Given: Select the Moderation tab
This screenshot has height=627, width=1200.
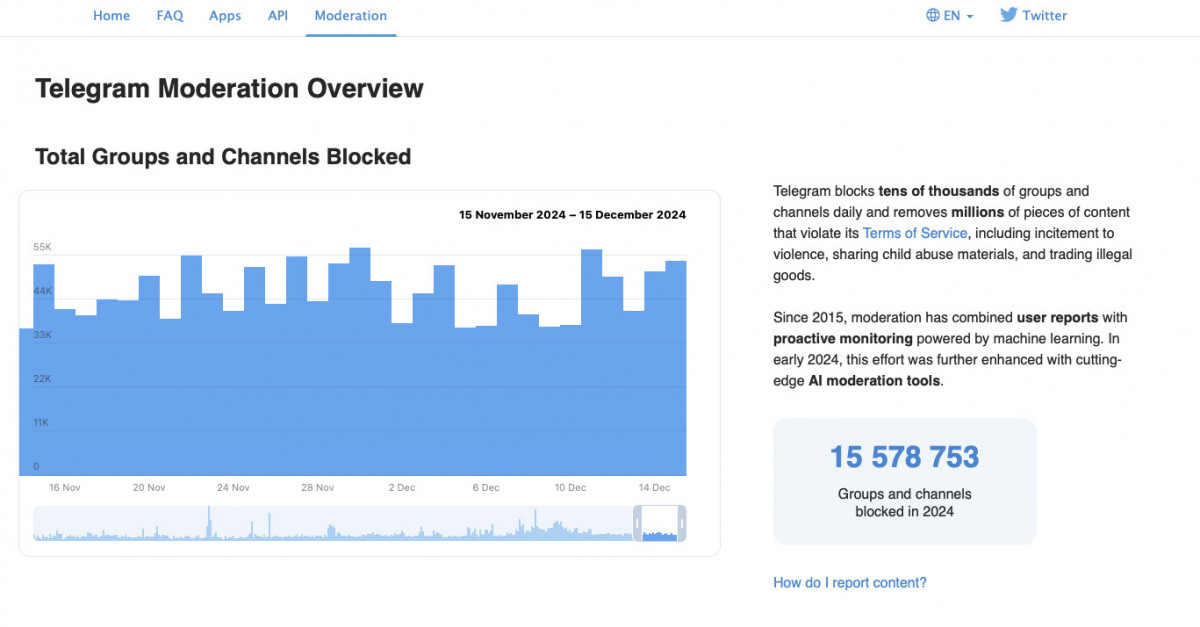Looking at the screenshot, I should (351, 16).
